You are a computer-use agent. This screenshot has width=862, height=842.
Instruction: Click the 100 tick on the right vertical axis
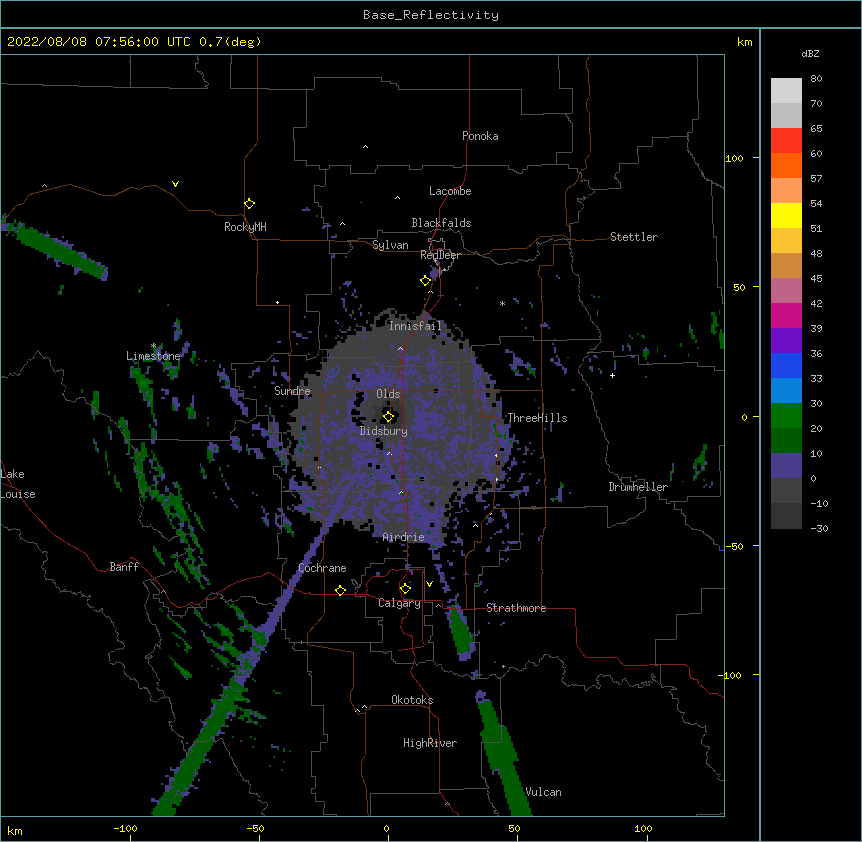[734, 158]
